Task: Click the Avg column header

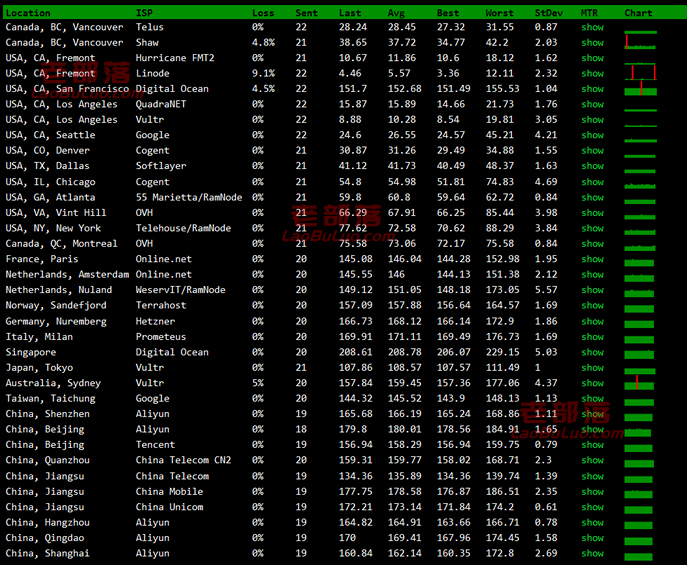Action: (396, 13)
